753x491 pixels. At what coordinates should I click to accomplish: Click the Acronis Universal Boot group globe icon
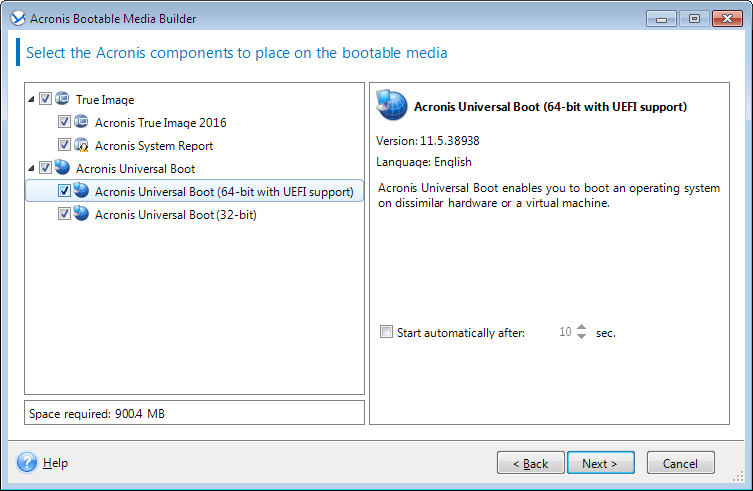[x=62, y=168]
